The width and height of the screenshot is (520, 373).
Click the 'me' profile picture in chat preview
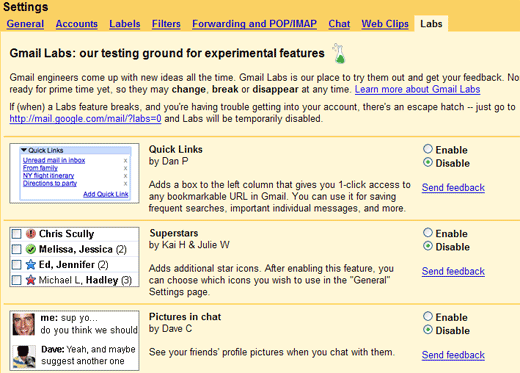pyautogui.click(x=24, y=324)
